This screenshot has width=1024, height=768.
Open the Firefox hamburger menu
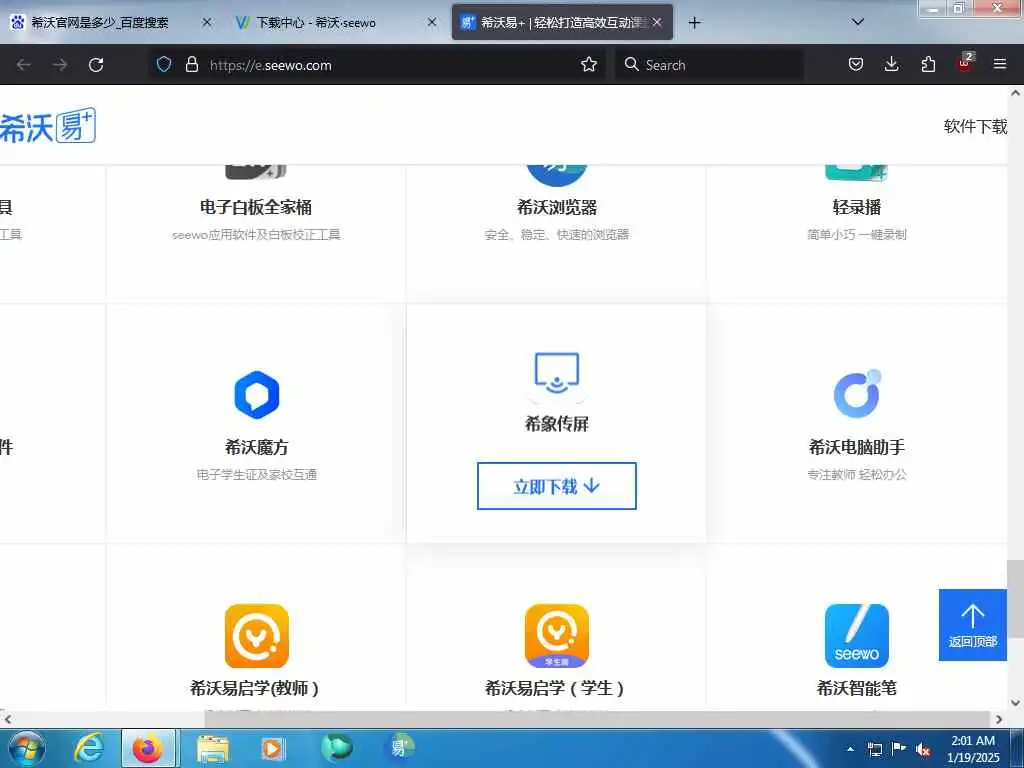tap(1000, 64)
